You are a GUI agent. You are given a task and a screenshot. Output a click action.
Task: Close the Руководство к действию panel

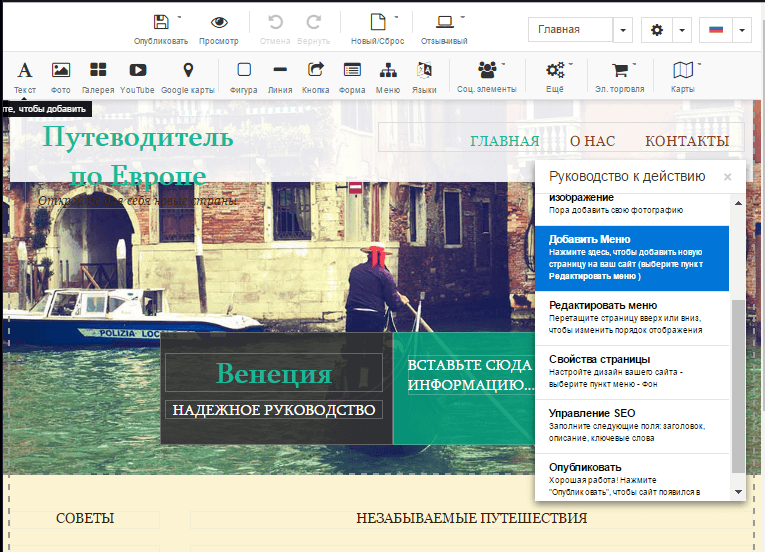click(727, 177)
